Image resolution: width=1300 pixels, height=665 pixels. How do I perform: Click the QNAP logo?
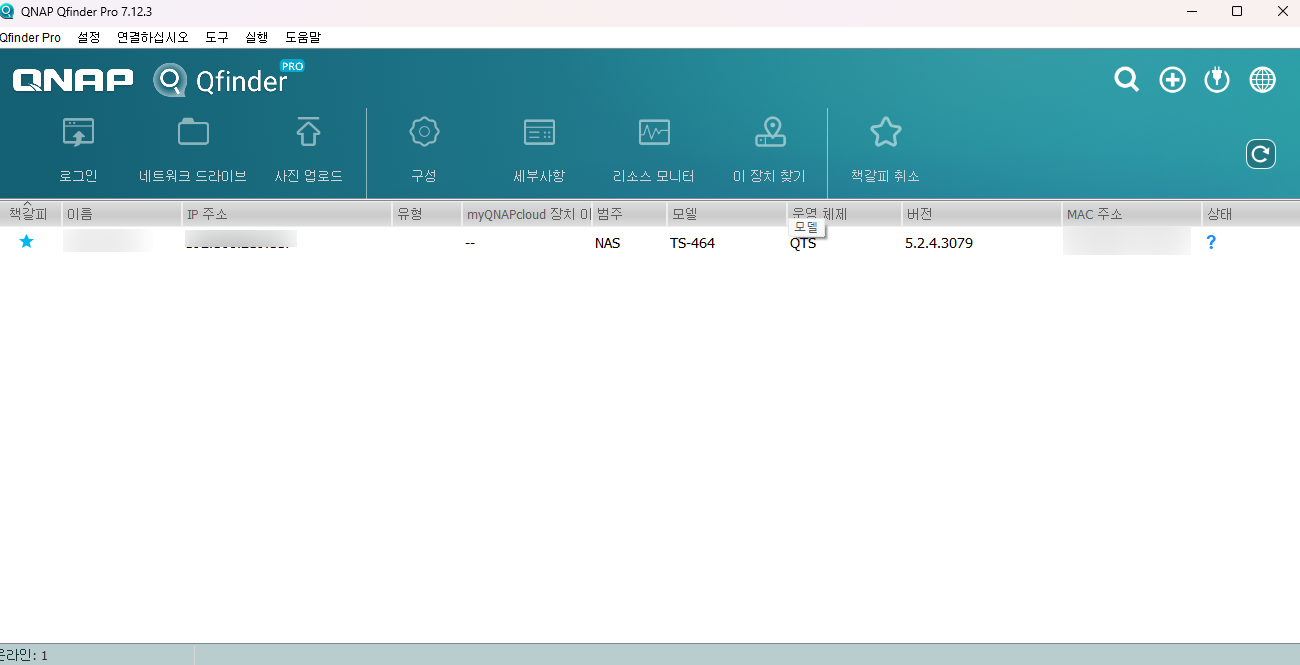pyautogui.click(x=73, y=80)
